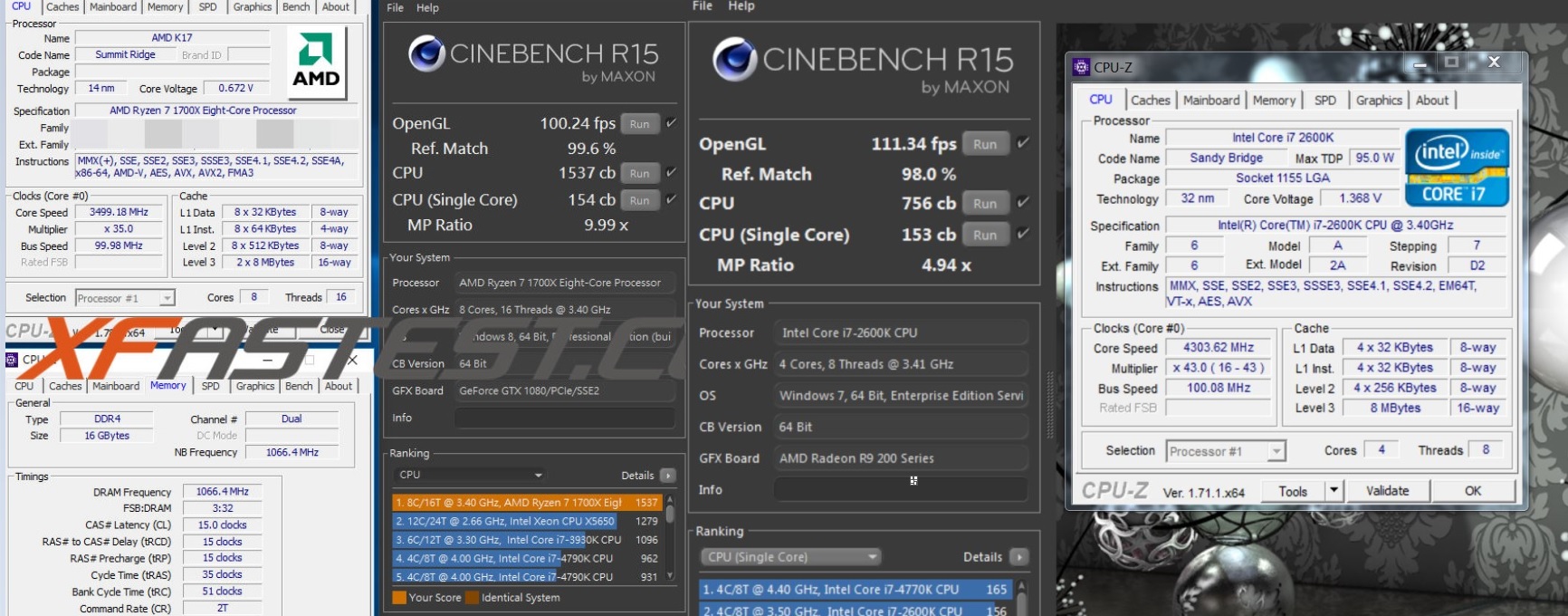The image size is (1568, 616).
Task: Run CPU (Single Core) test in right Cinebench
Action: point(985,235)
